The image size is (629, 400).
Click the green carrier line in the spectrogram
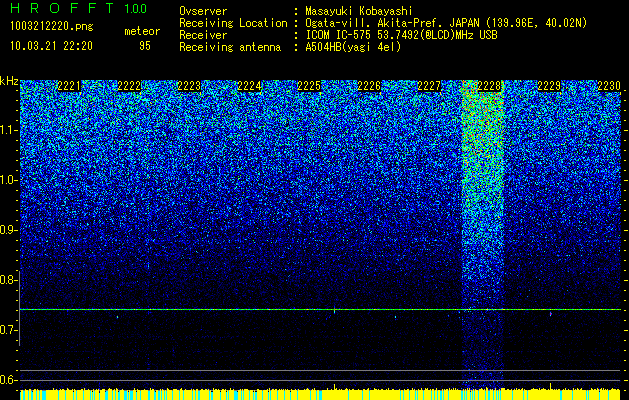[x=320, y=309]
